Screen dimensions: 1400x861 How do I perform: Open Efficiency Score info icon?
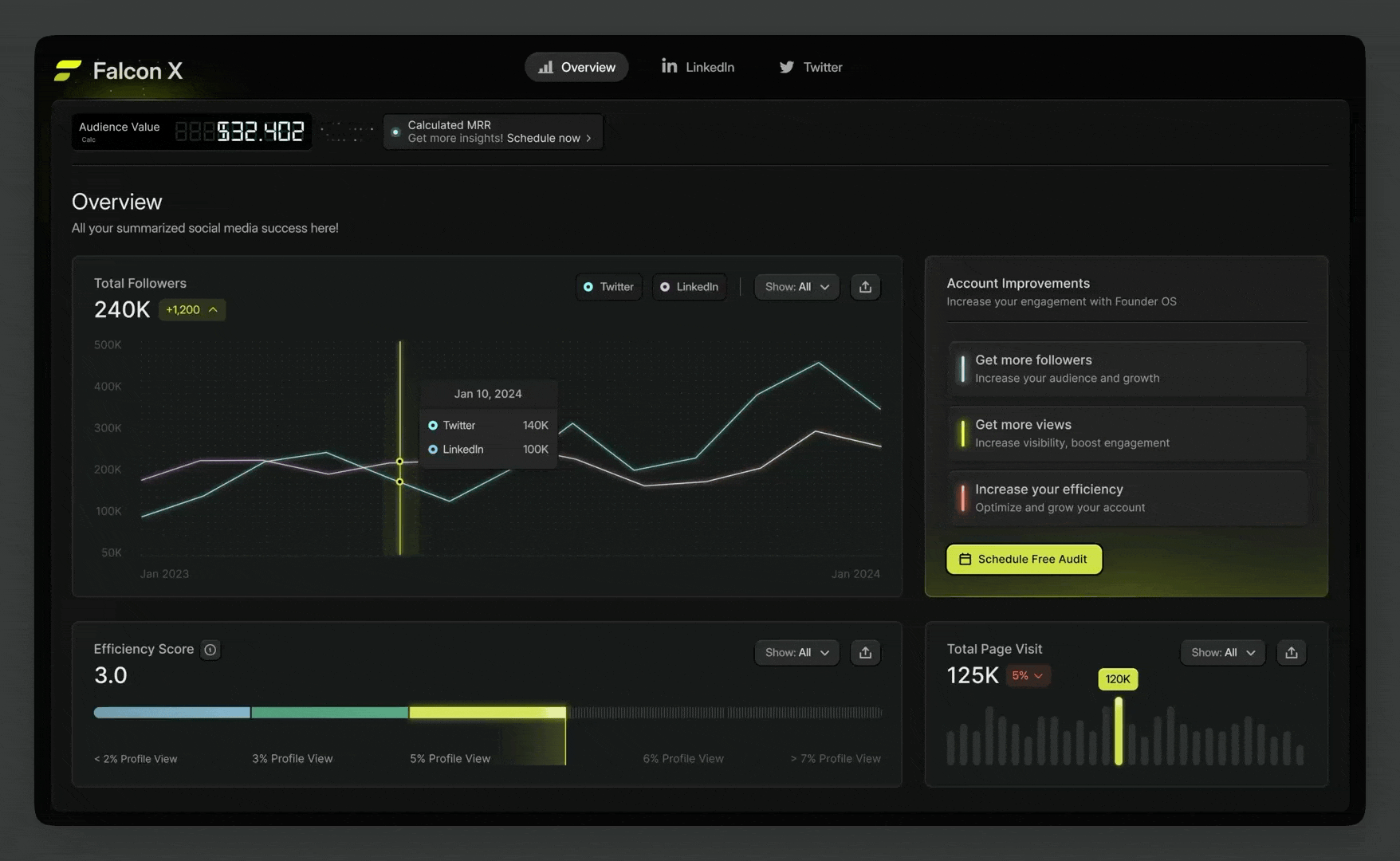tap(210, 650)
